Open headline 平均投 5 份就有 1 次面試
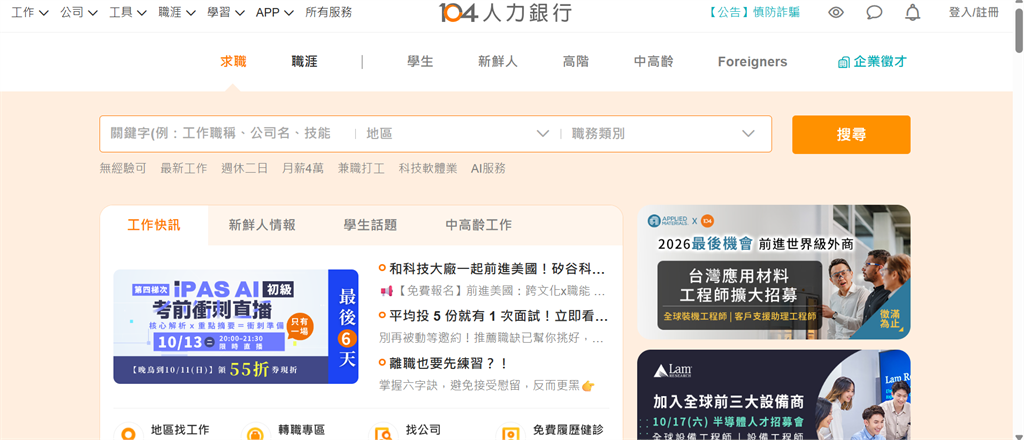Image resolution: width=1024 pixels, height=440 pixels. pyautogui.click(x=498, y=316)
